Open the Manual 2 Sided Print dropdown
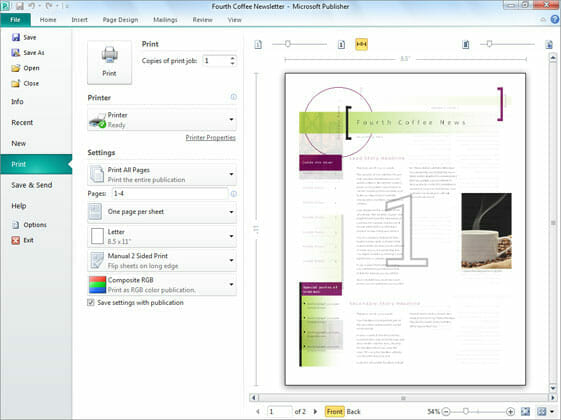Image resolution: width=561 pixels, height=420 pixels. (x=162, y=260)
